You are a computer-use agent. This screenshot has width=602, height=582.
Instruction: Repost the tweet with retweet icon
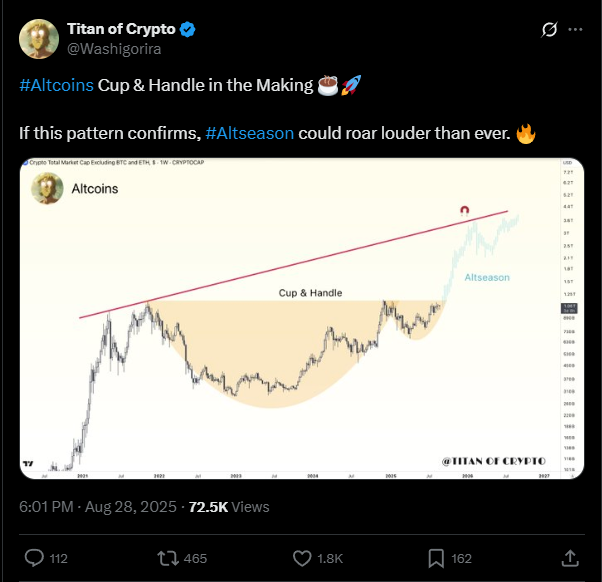[x=168, y=558]
